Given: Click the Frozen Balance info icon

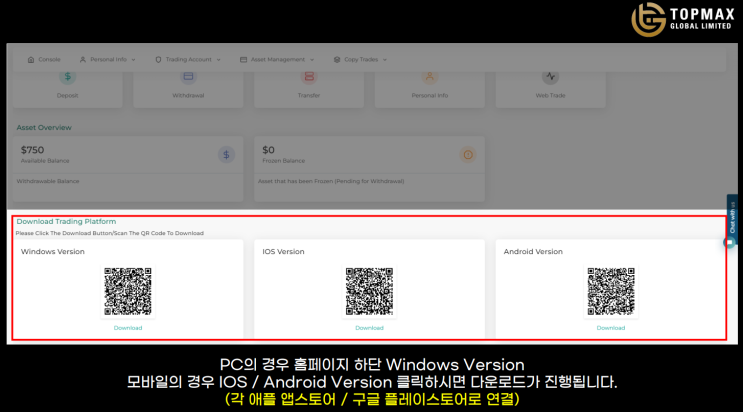Looking at the screenshot, I should [468, 155].
